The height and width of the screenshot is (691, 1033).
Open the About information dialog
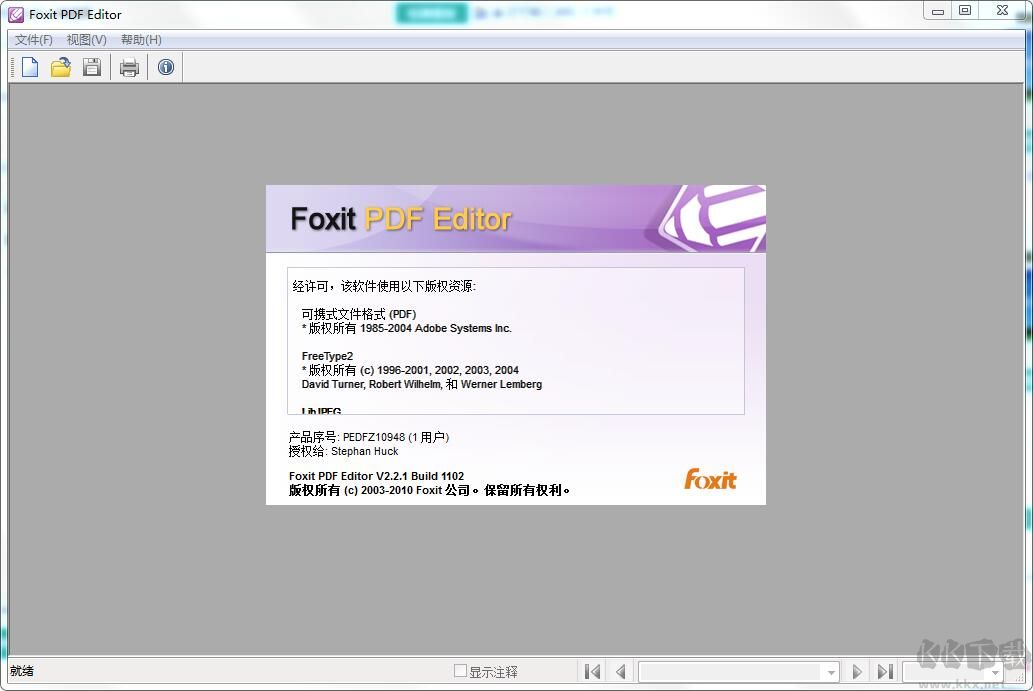point(165,66)
